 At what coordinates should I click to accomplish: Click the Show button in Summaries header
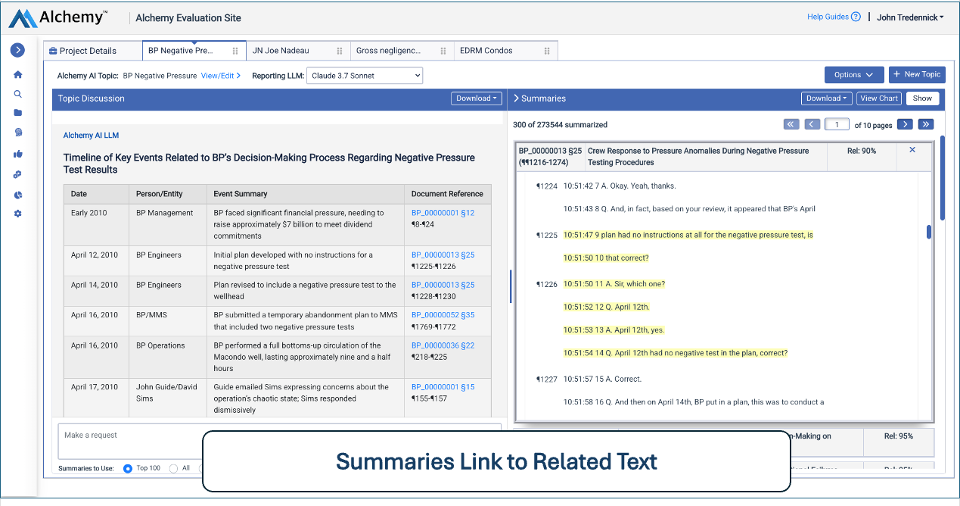(922, 98)
